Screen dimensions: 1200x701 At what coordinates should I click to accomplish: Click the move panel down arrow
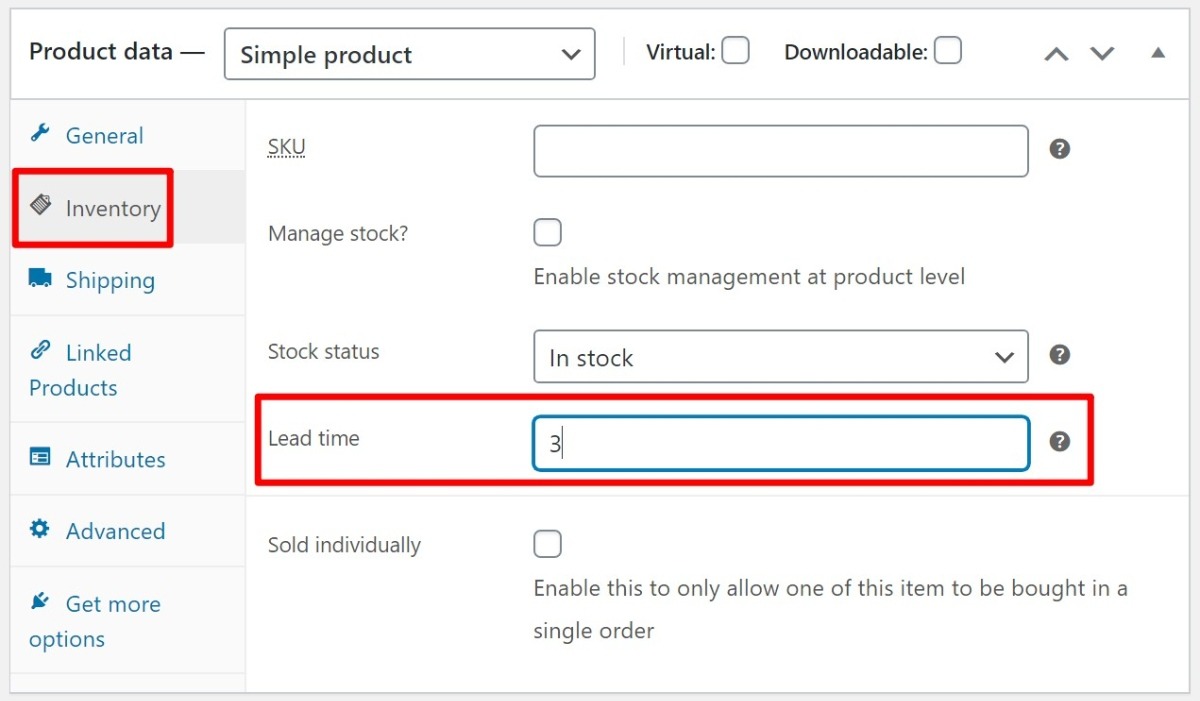coord(1102,54)
